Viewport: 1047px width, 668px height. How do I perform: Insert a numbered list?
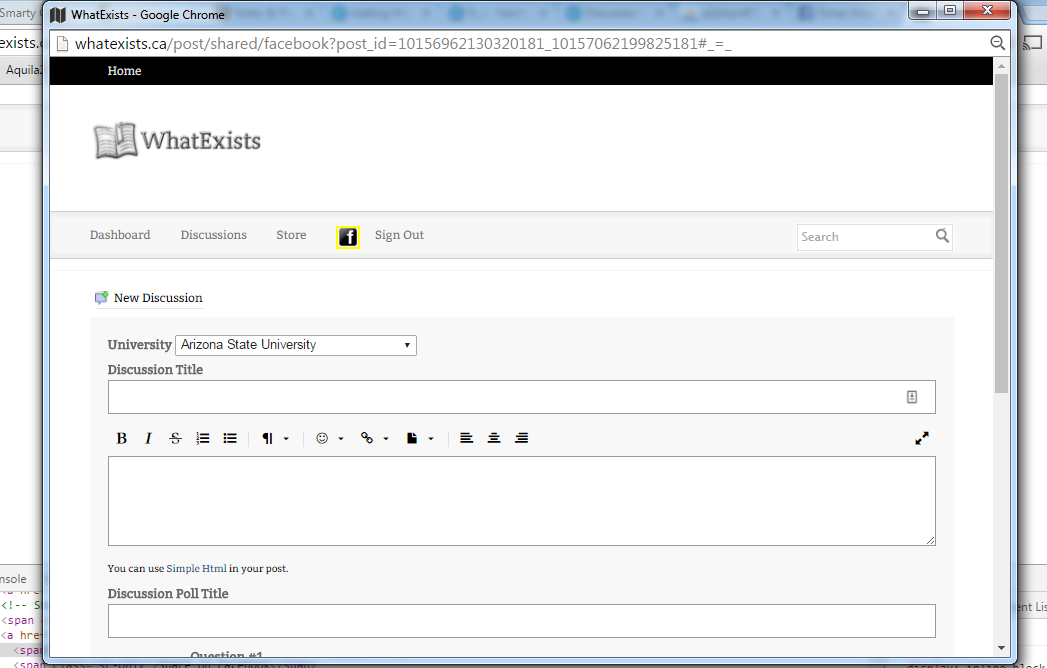tap(203, 438)
